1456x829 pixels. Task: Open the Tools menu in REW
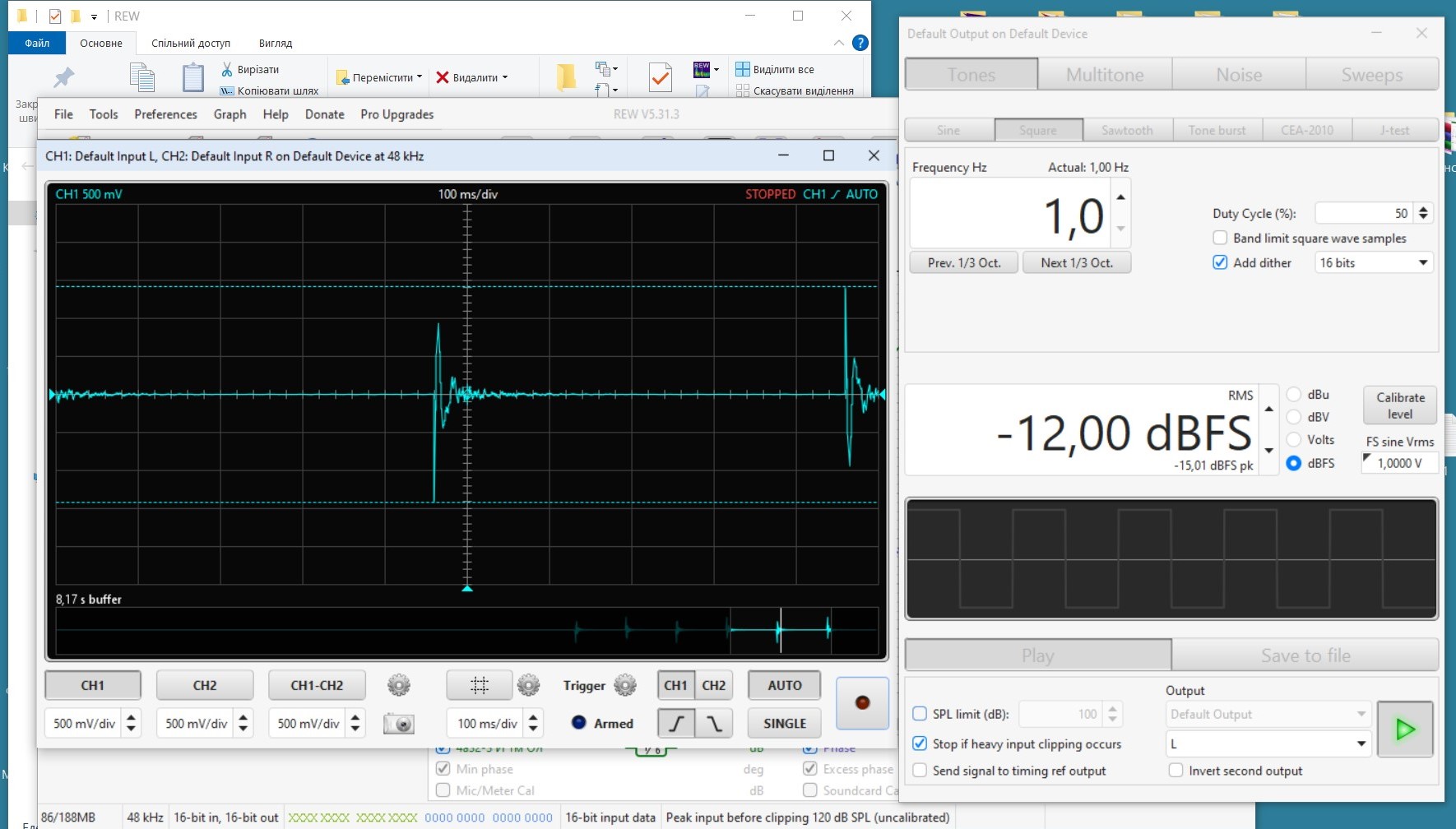click(x=104, y=114)
